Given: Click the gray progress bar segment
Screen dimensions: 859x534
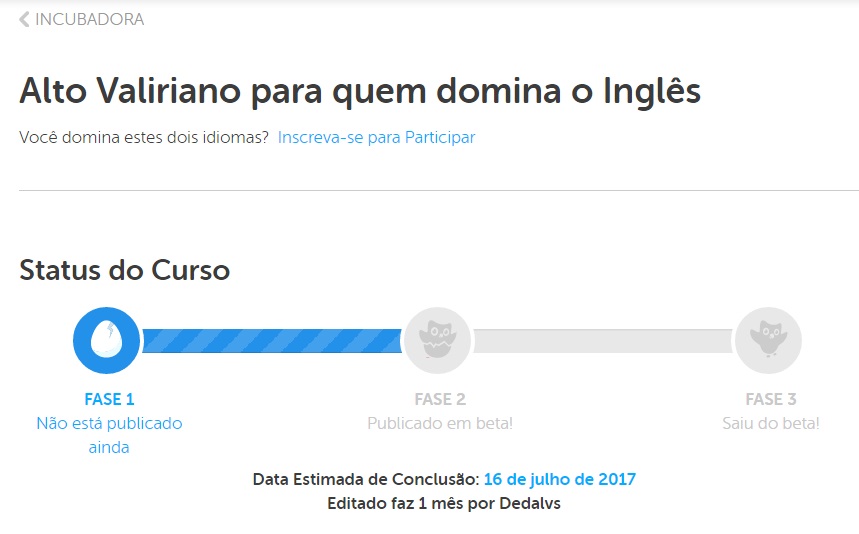Looking at the screenshot, I should pyautogui.click(x=603, y=341).
